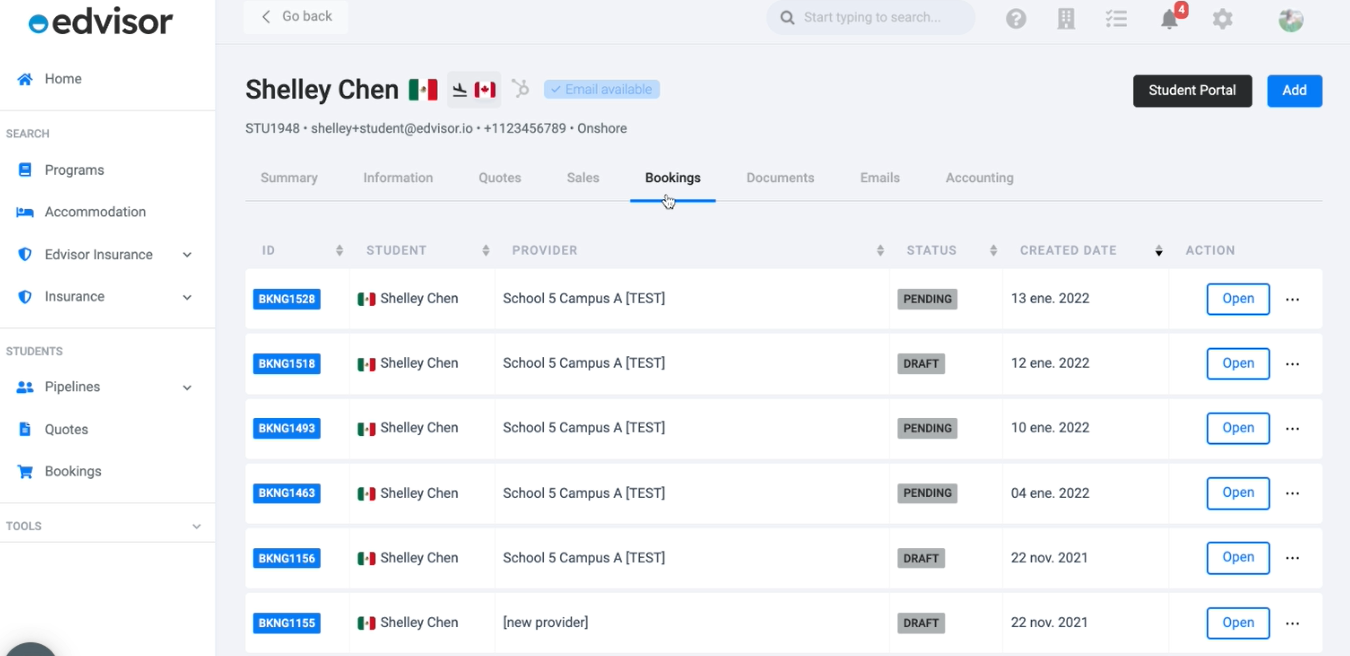The height and width of the screenshot is (656, 1350).
Task: Open the task checklist icon
Action: [1116, 18]
